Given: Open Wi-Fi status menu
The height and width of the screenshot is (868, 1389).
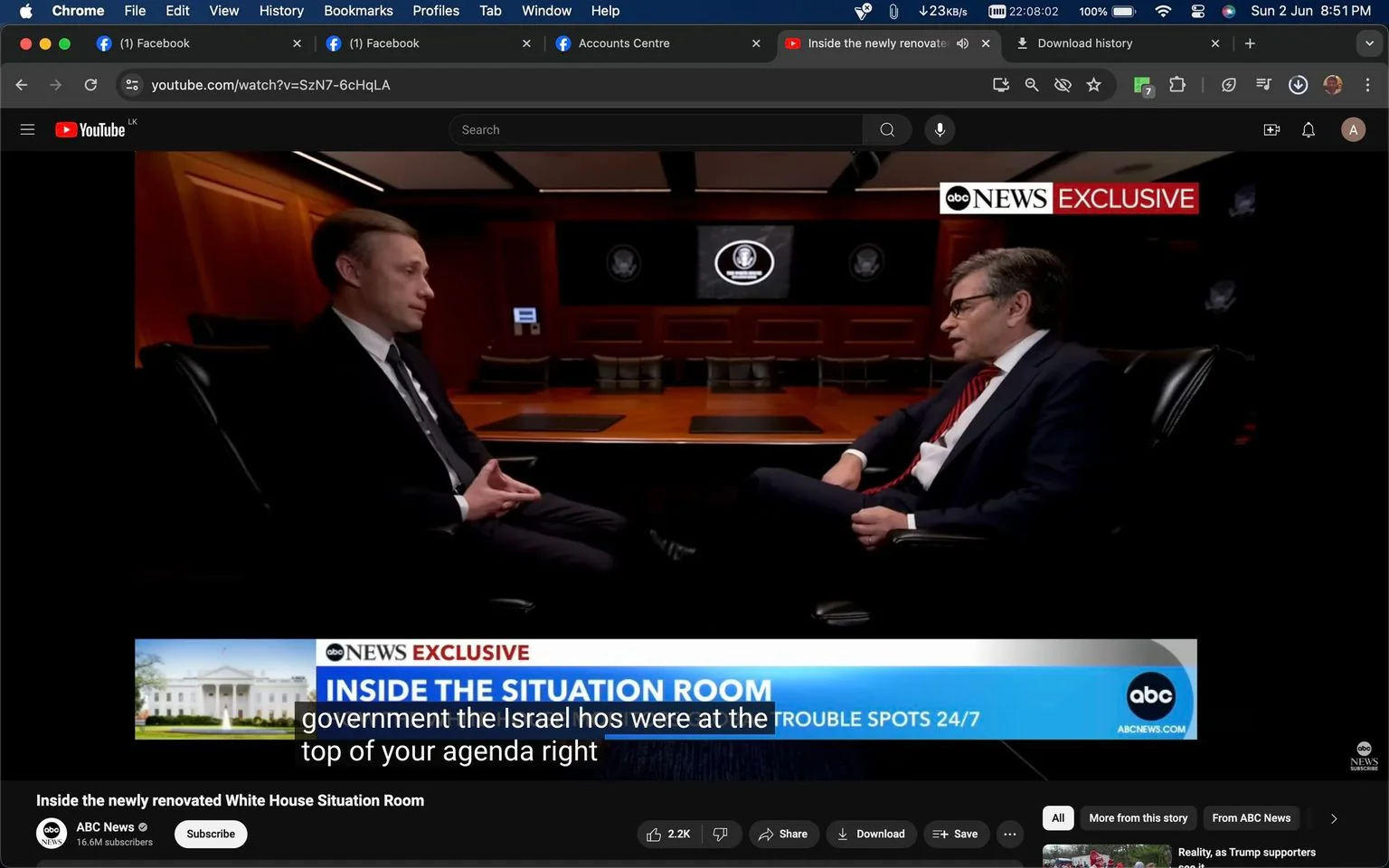Looking at the screenshot, I should [x=1164, y=11].
